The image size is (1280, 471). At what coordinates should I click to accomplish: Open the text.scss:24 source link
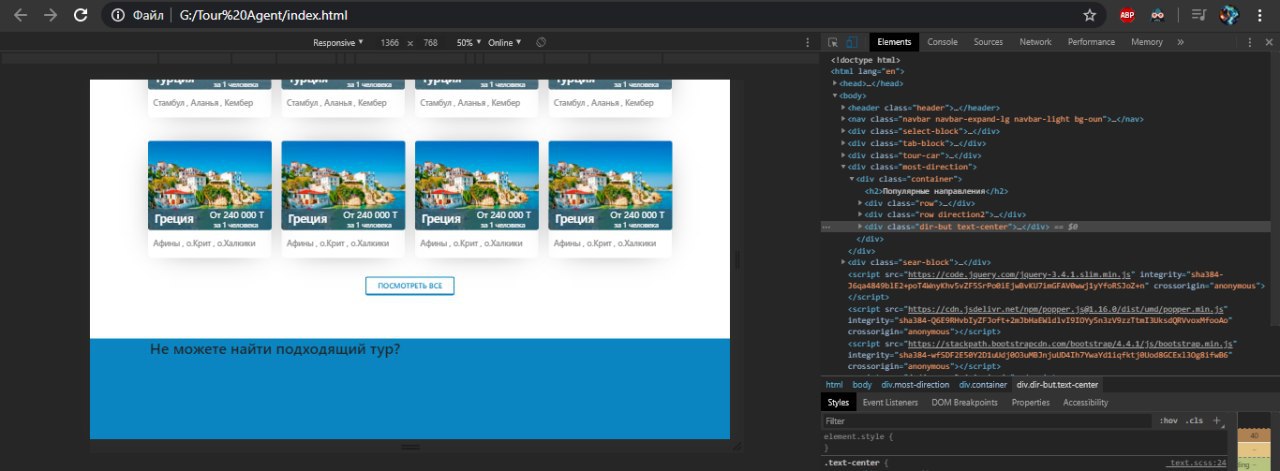1198,463
